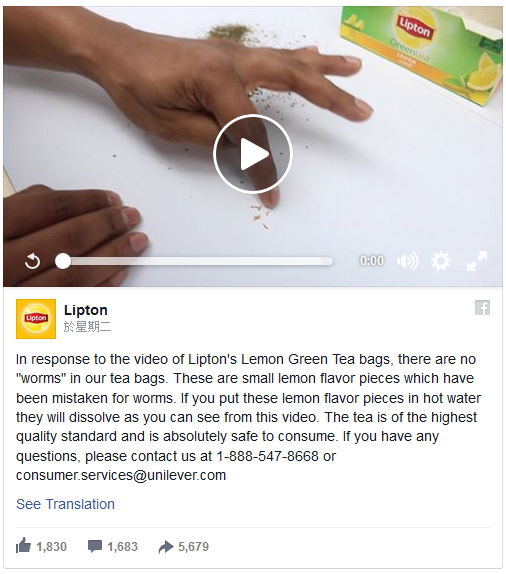506x574 pixels.
Task: Click the 5,679 shares count
Action: (193, 547)
